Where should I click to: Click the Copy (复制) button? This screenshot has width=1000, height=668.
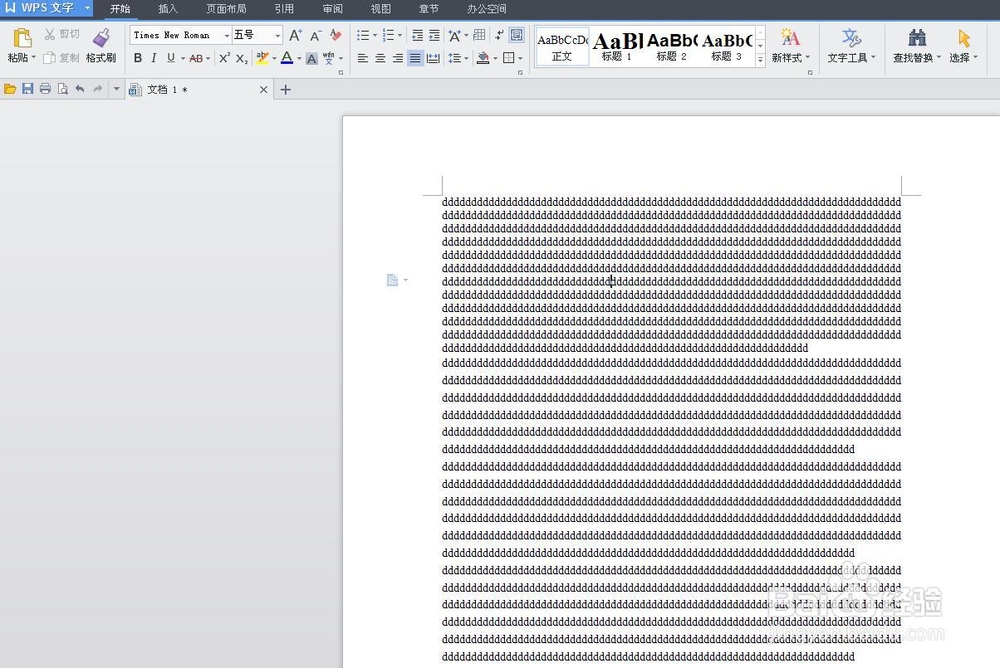[61, 58]
